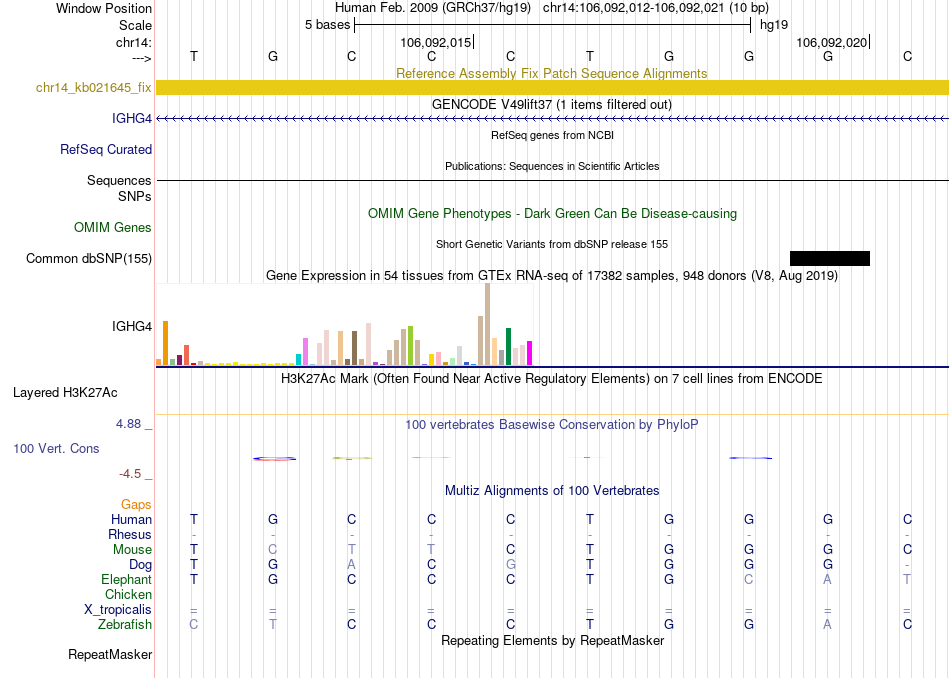
Task: Click the RefSeq Curated track label
Action: tap(106, 149)
